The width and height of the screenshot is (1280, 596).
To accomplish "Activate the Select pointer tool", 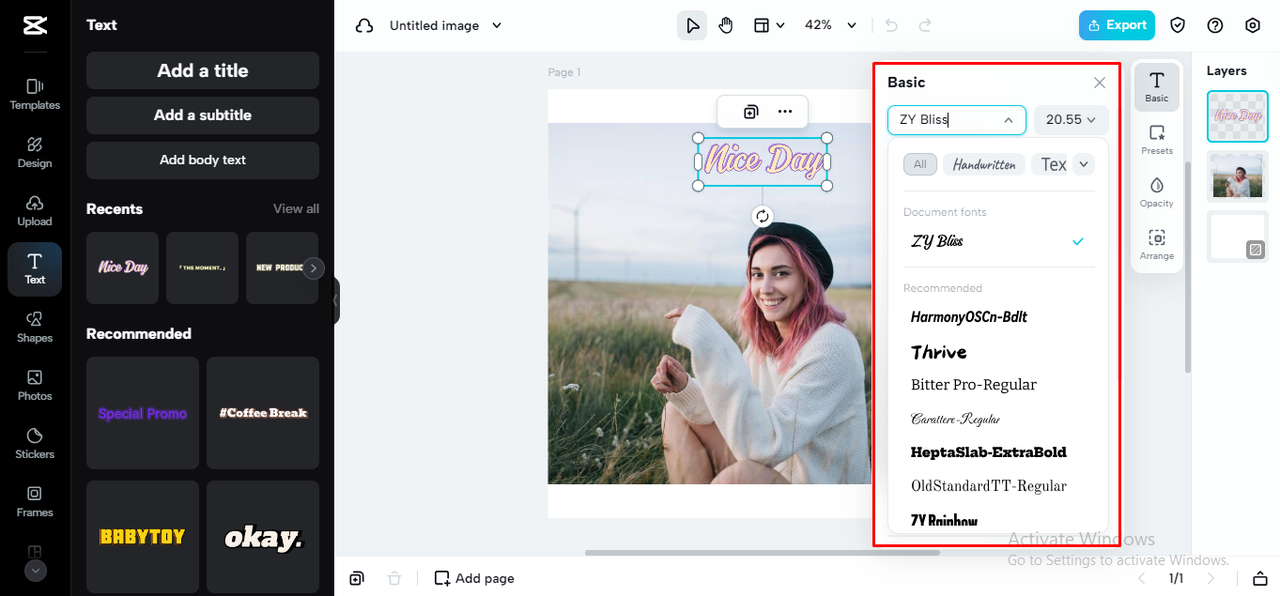I will (692, 26).
